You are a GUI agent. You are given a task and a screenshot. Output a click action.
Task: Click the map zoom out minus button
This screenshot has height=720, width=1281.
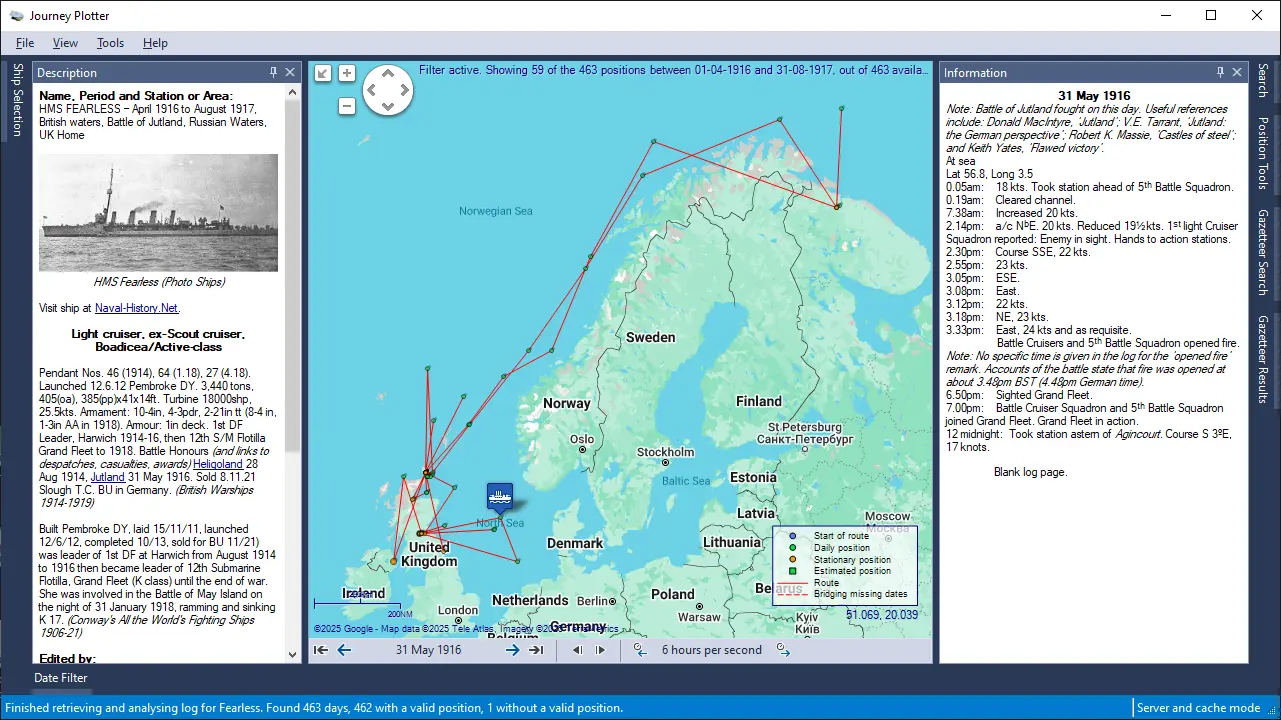347,106
